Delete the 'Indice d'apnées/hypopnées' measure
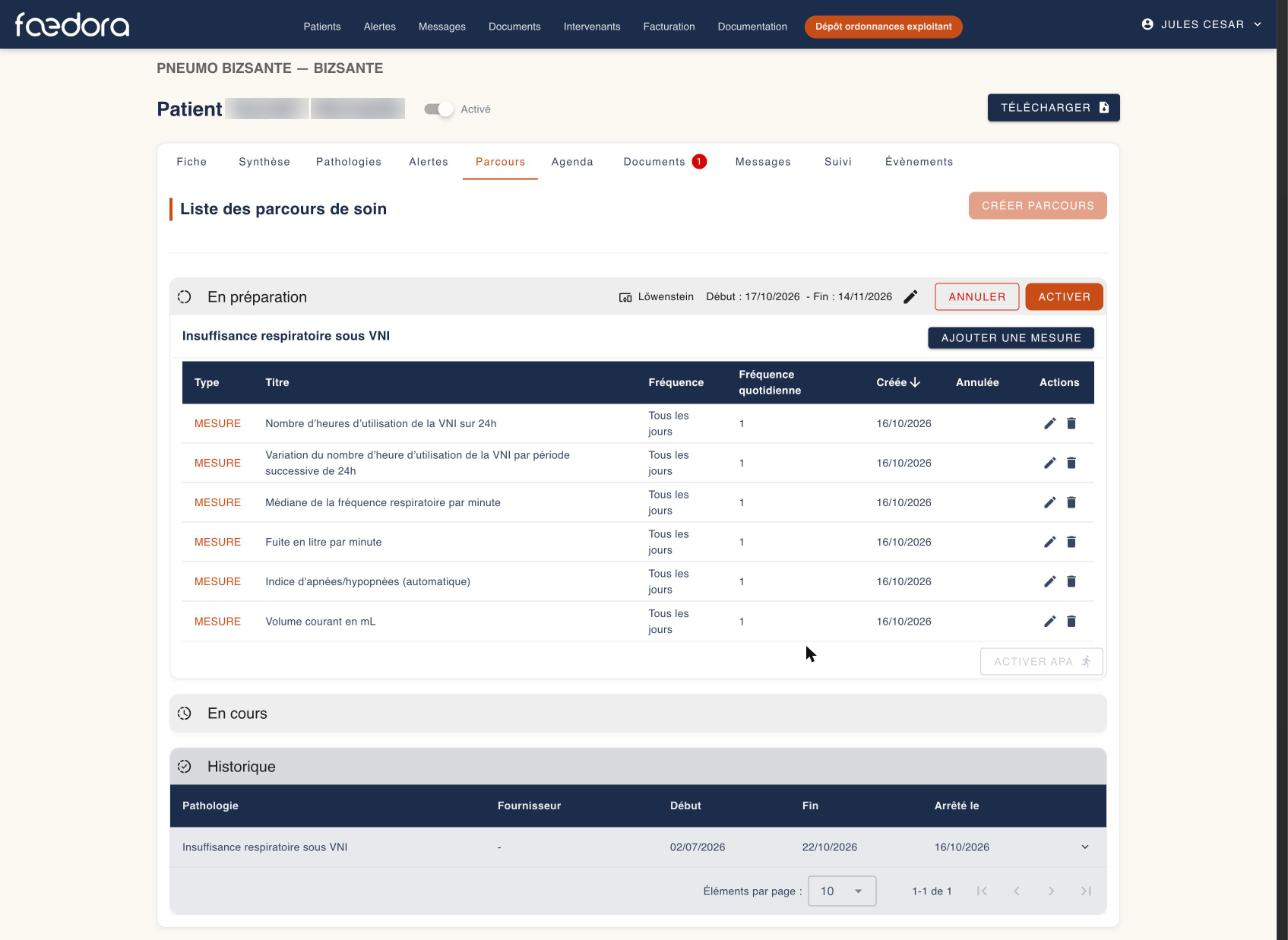1288x940 pixels. tap(1071, 581)
